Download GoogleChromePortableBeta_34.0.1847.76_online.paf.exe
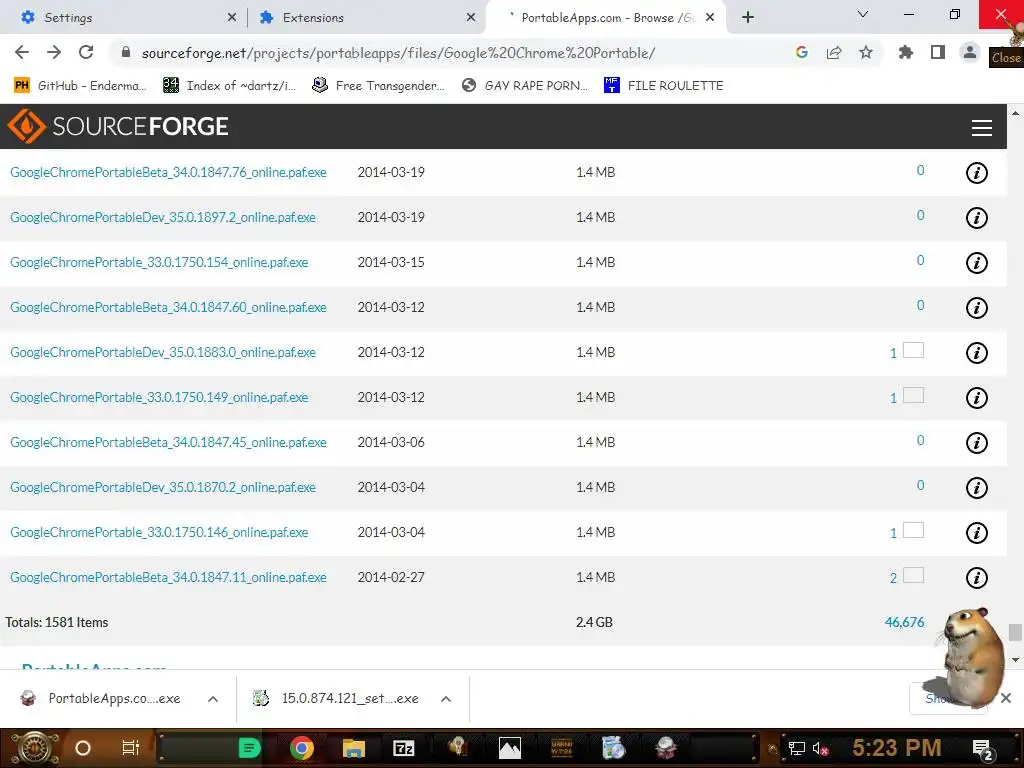The image size is (1024, 768). 168,172
